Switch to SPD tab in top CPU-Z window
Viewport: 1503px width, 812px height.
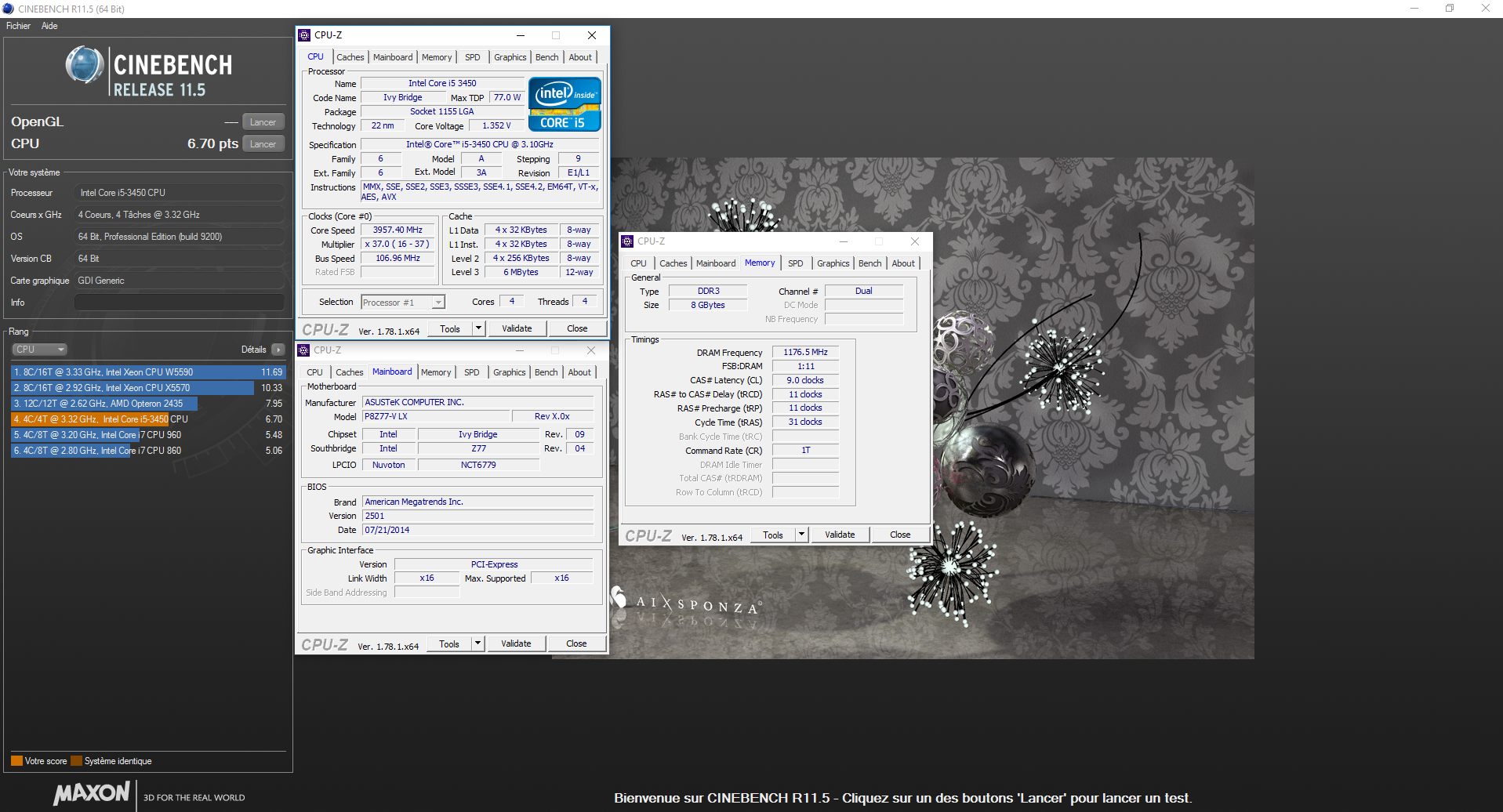click(473, 57)
